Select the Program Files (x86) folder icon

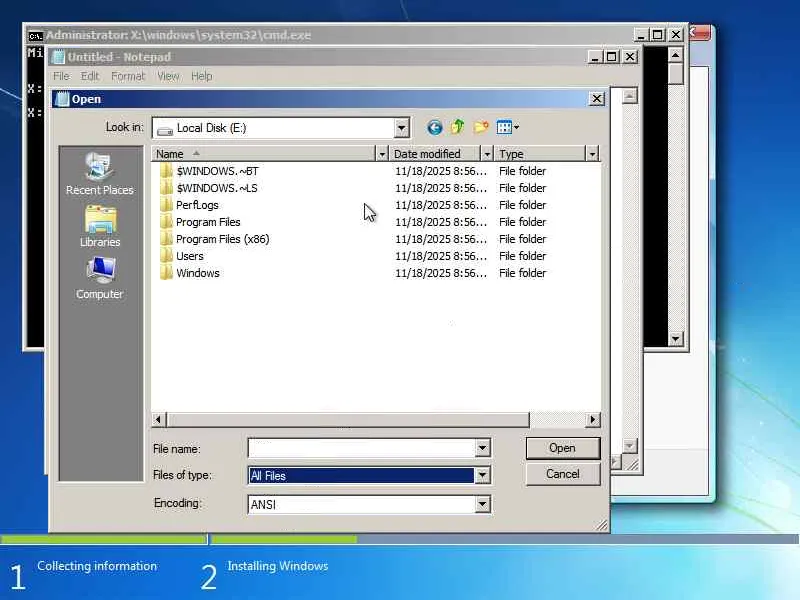[166, 239]
